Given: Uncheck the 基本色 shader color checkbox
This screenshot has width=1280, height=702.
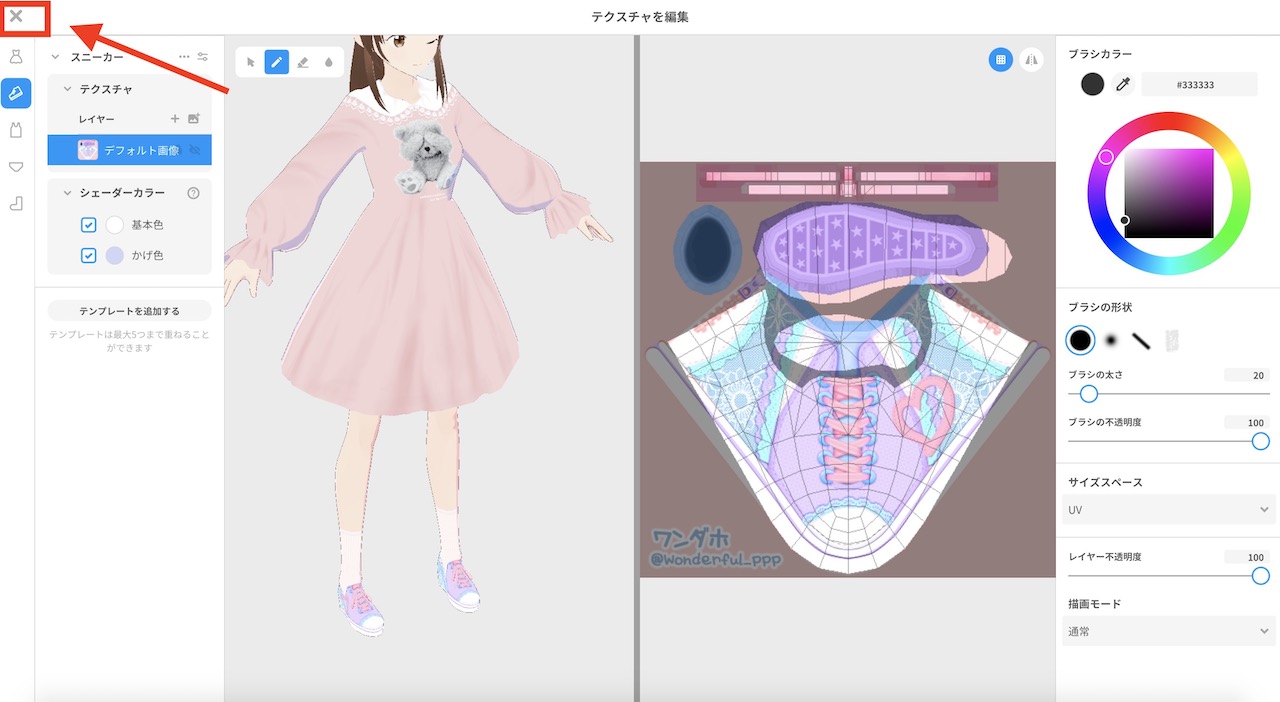Looking at the screenshot, I should tap(88, 224).
